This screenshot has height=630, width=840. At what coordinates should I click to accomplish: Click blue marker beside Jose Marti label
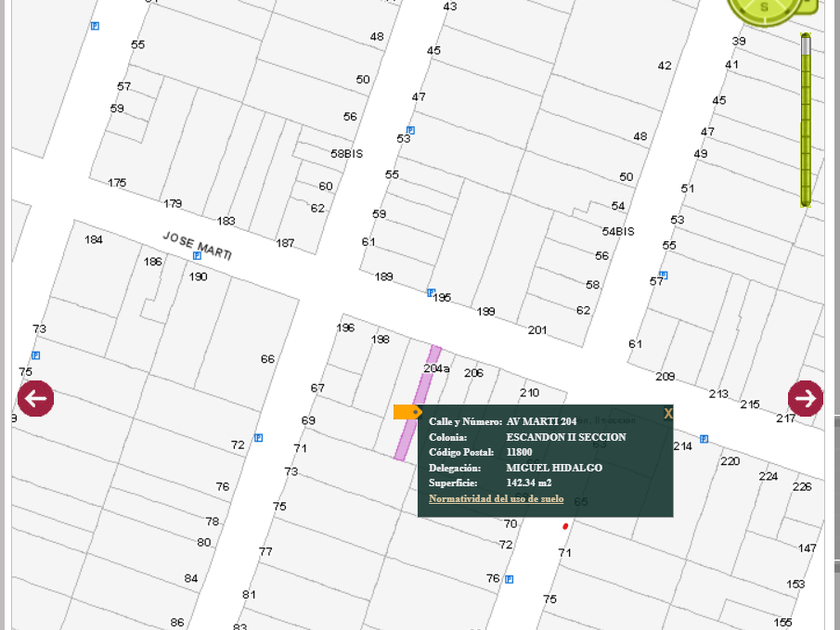(197, 256)
